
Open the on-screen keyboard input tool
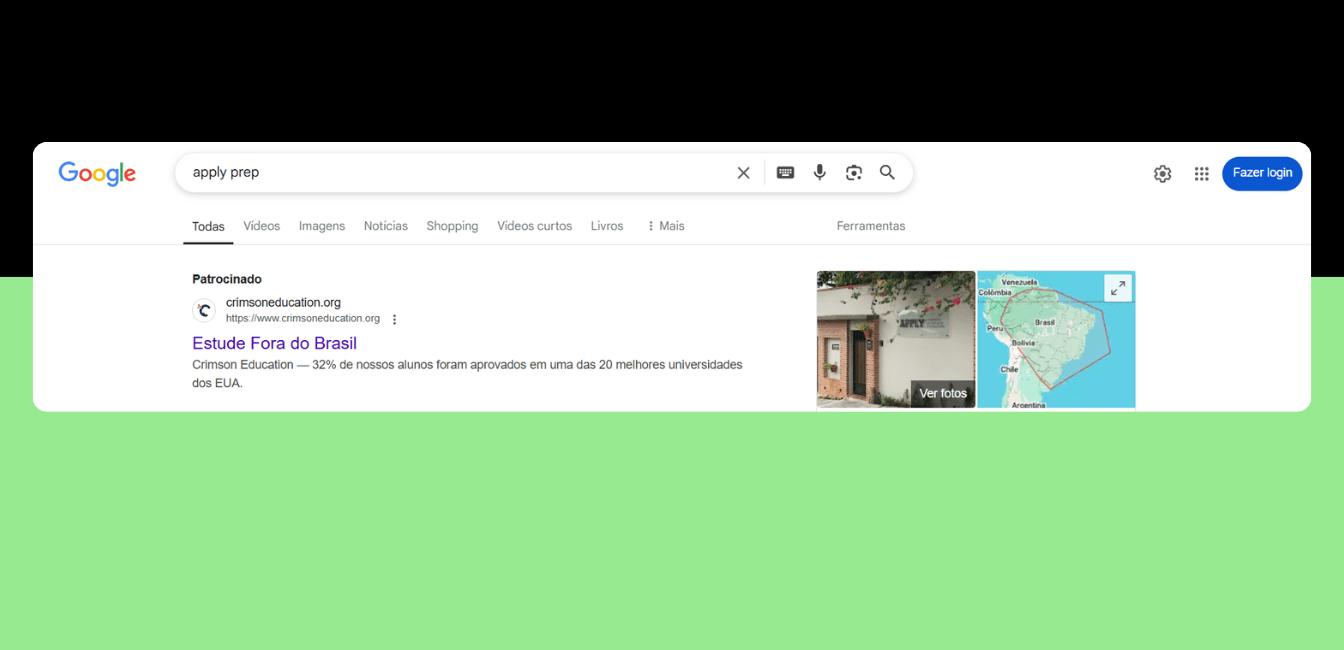point(785,173)
